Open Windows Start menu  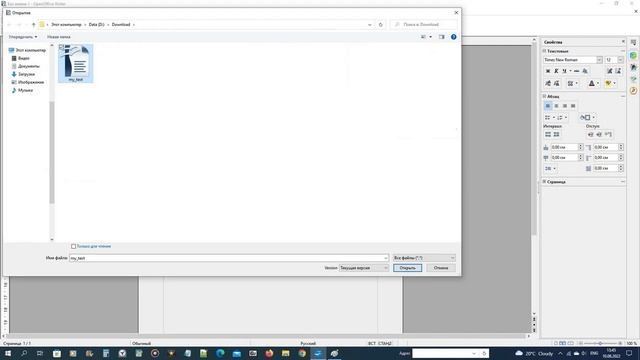[8, 353]
